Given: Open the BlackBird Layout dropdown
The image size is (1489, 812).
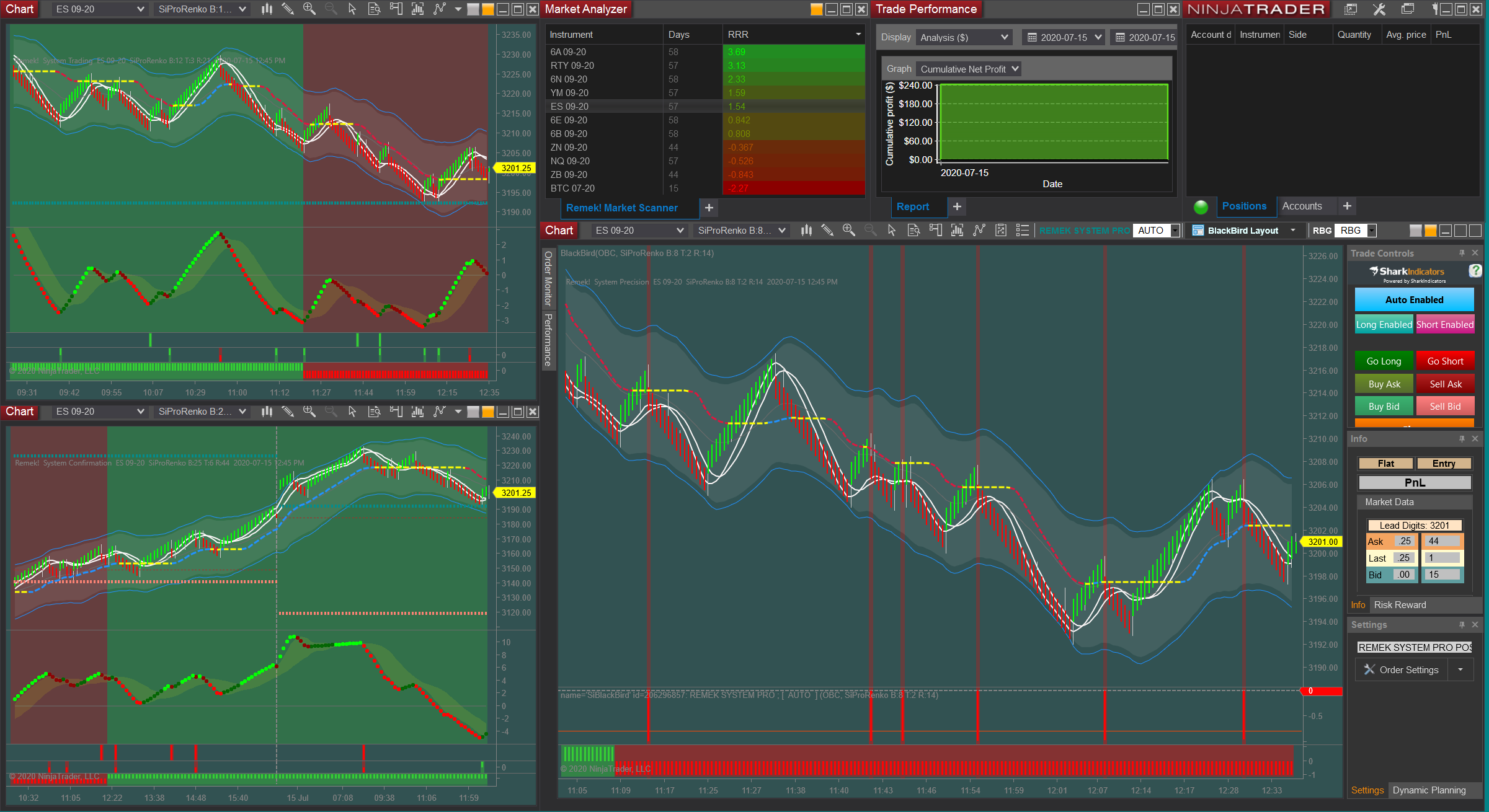Looking at the screenshot, I should point(1244,231).
